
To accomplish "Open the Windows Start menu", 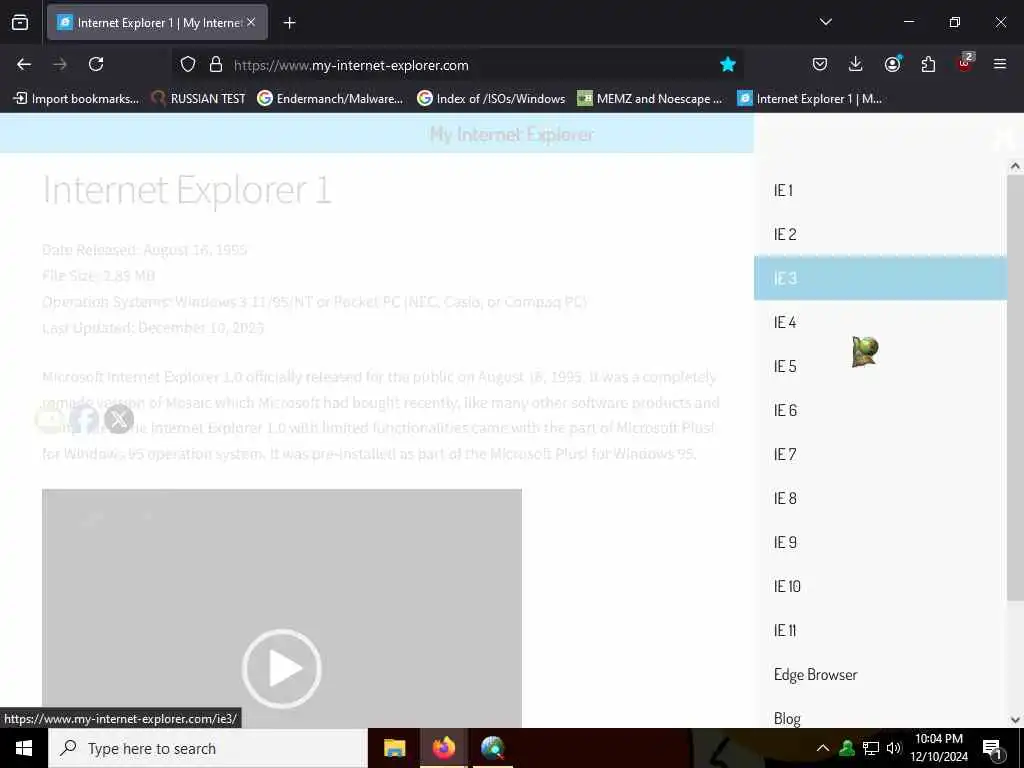I will click(x=24, y=748).
